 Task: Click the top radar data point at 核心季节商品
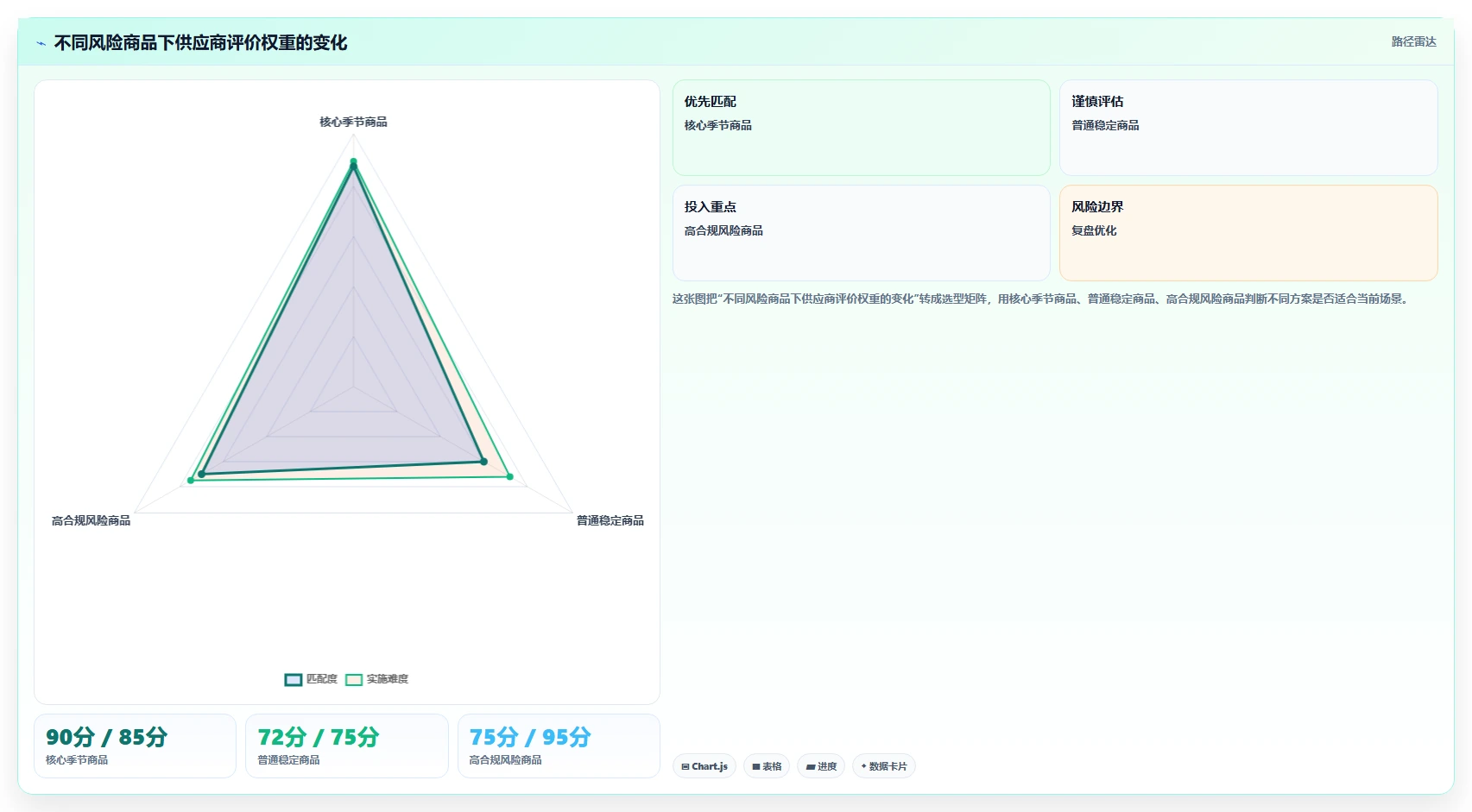pyautogui.click(x=353, y=161)
